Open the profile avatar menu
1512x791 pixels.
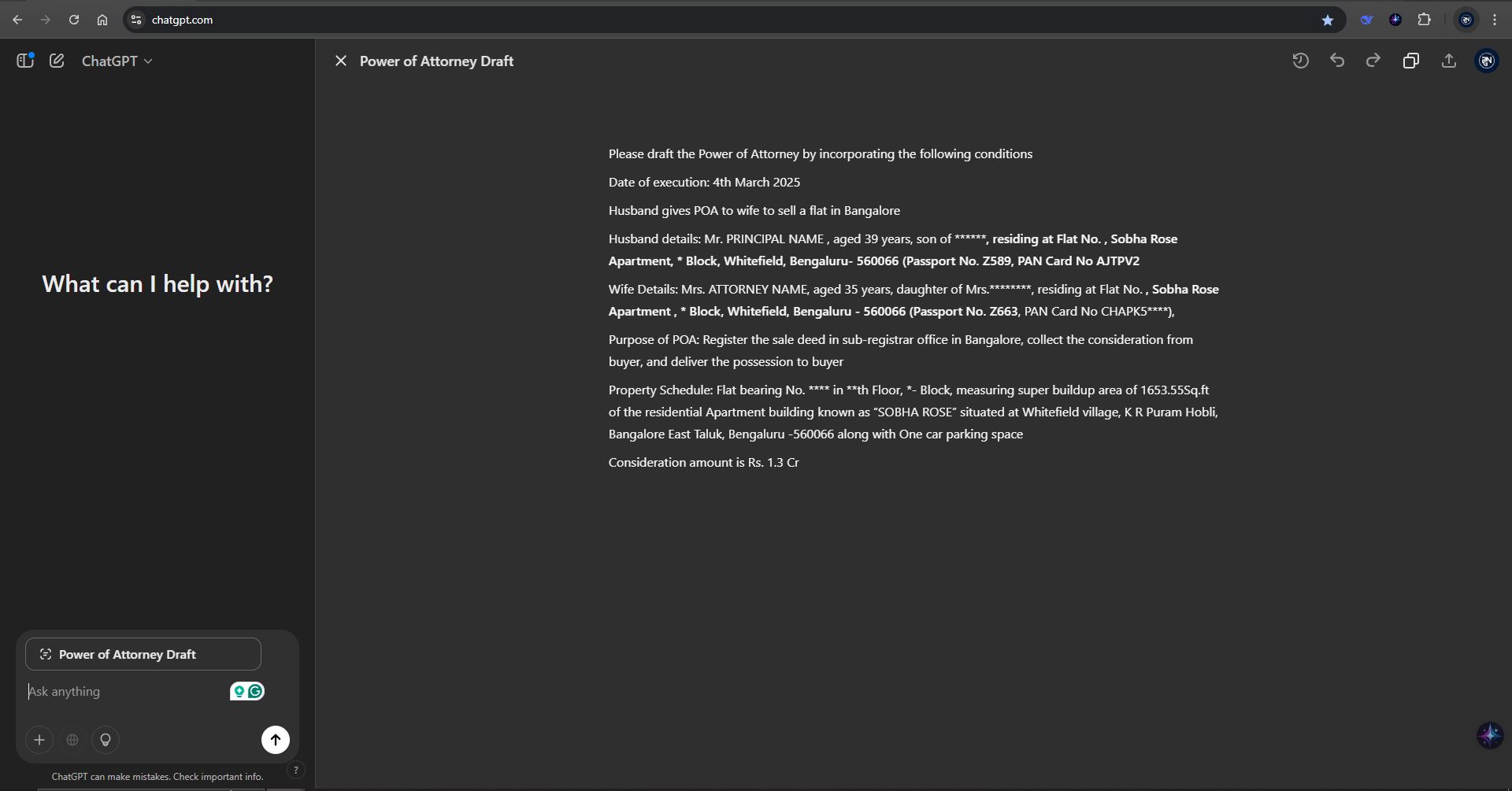pyautogui.click(x=1487, y=61)
